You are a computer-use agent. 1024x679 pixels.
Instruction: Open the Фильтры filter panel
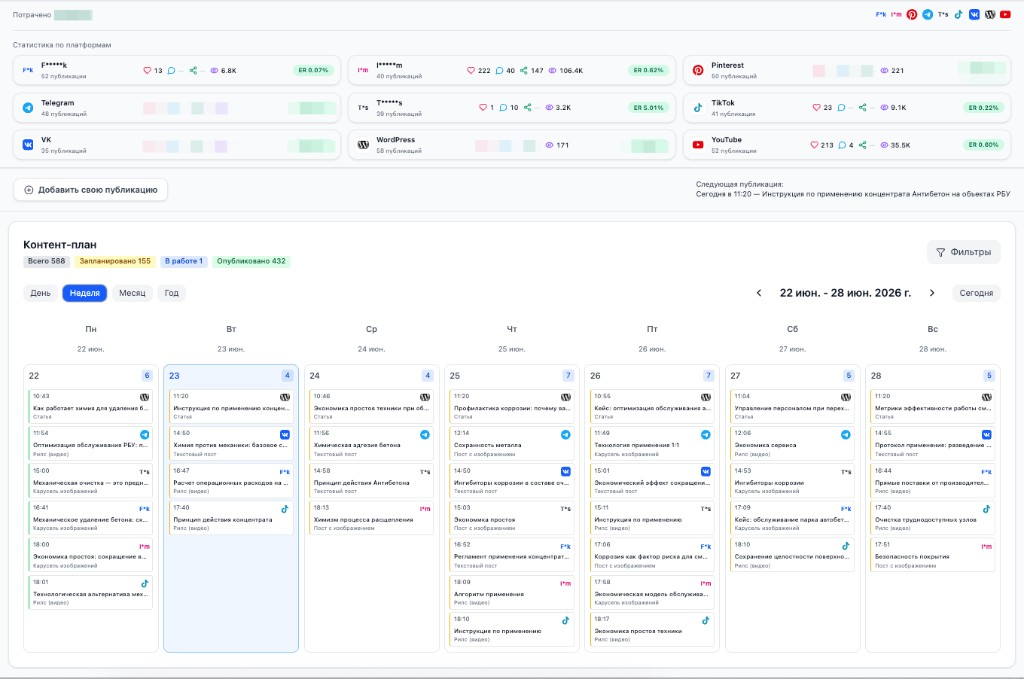click(963, 252)
